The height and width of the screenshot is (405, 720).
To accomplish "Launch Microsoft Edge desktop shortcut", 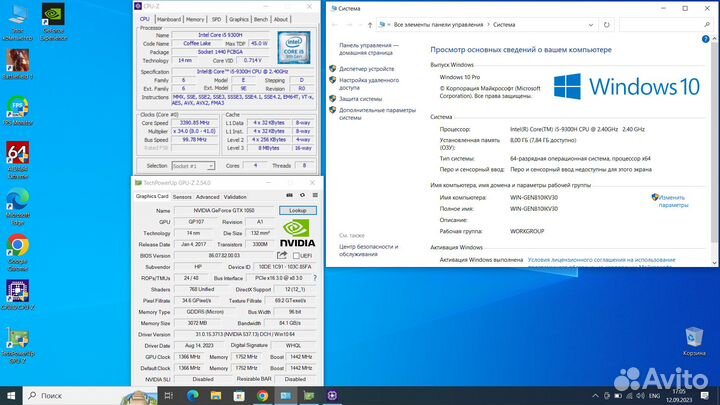I will [18, 206].
